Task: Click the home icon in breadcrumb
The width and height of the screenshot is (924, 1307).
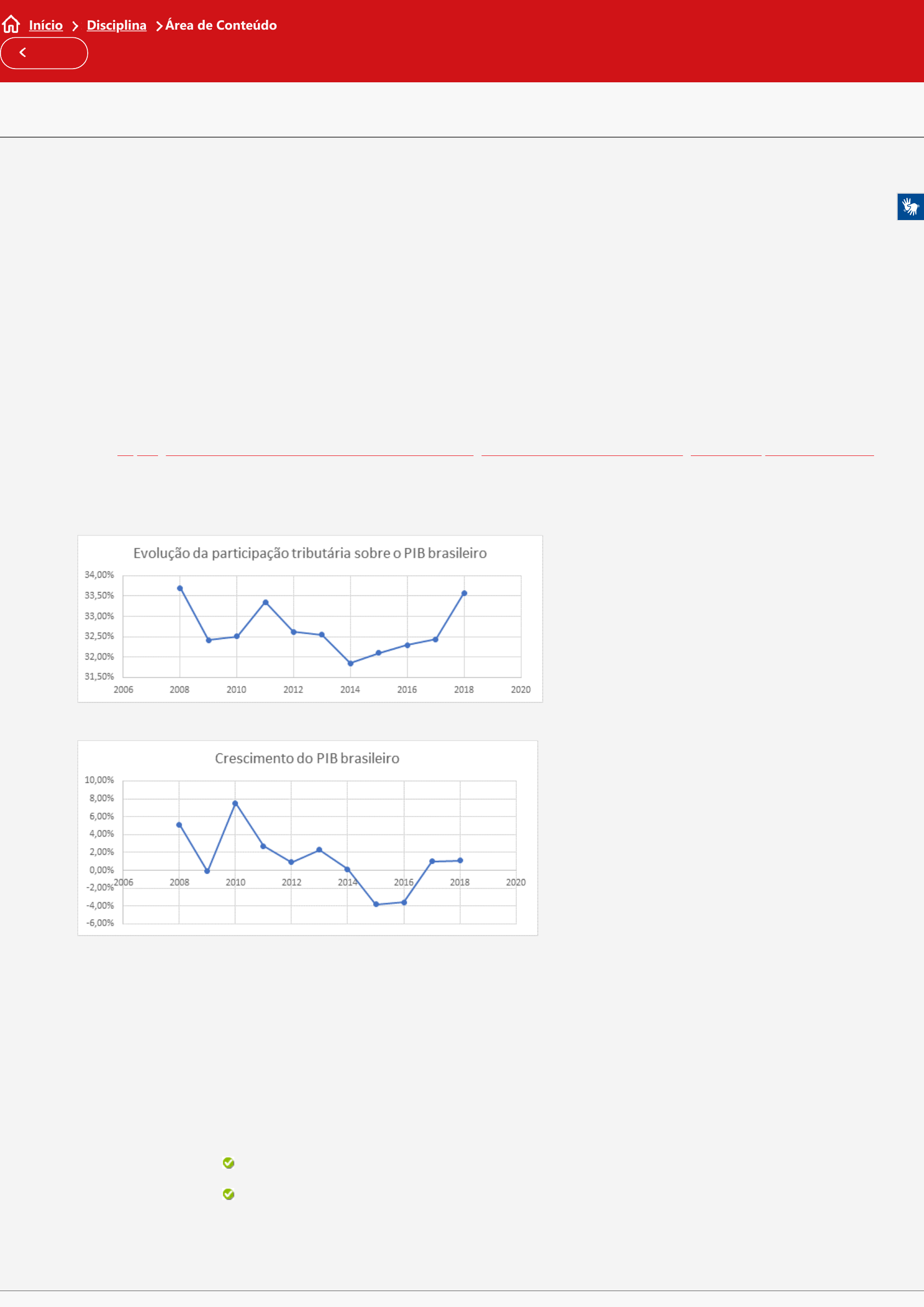Action: pos(11,25)
